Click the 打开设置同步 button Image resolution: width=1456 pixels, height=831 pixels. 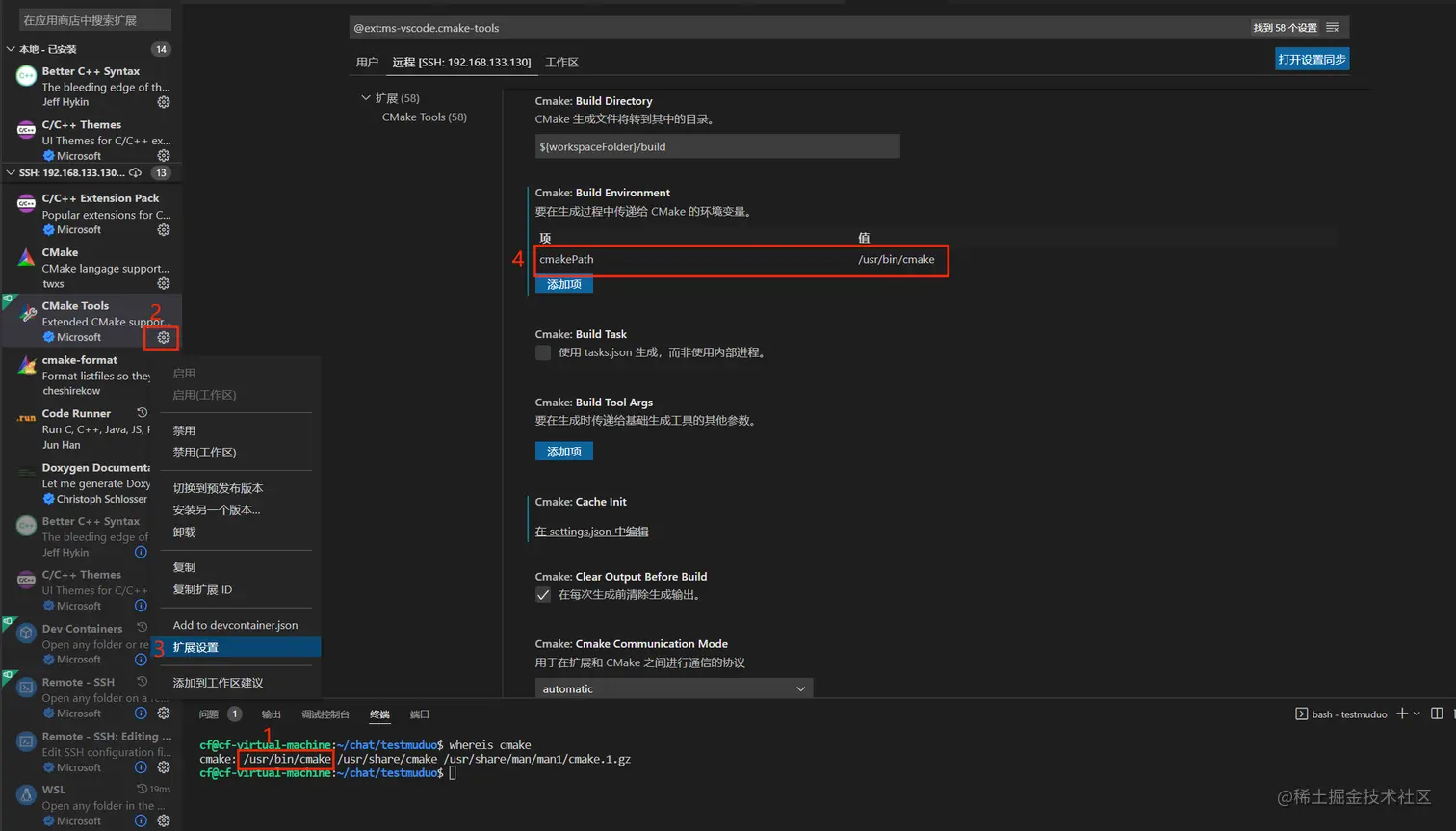pyautogui.click(x=1312, y=60)
